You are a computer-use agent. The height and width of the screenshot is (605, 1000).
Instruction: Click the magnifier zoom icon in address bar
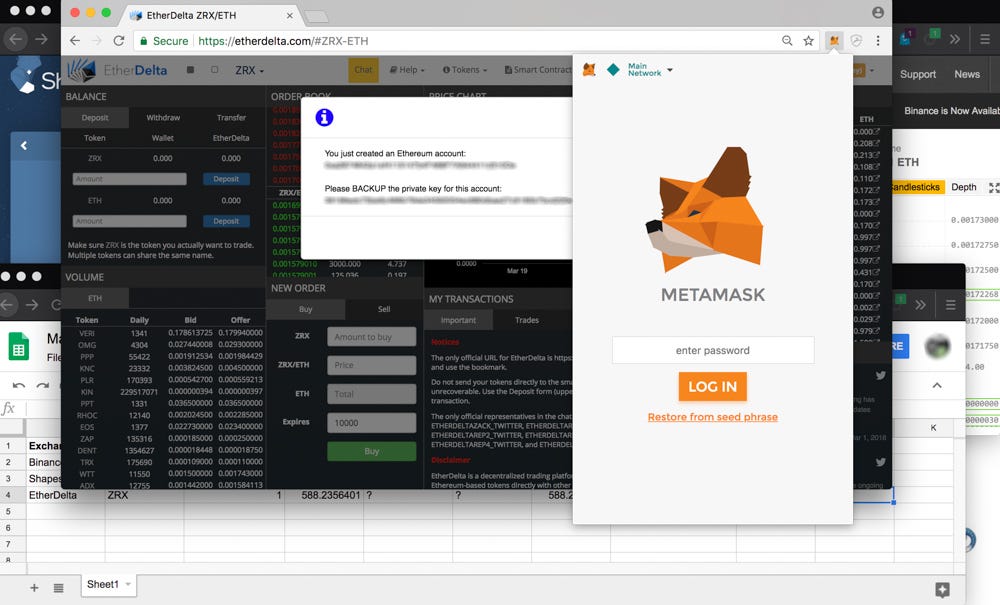pos(787,41)
